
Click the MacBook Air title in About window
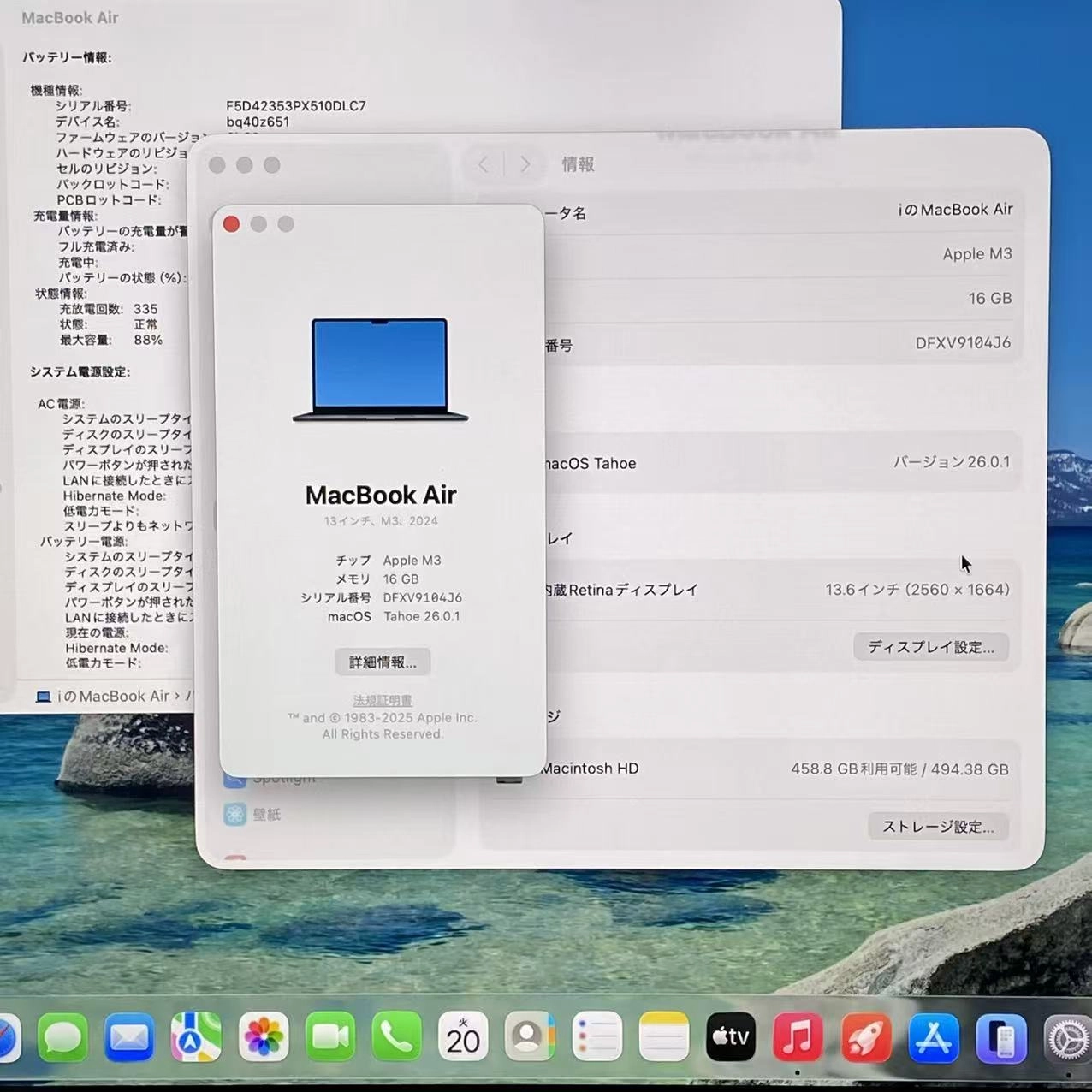tap(381, 495)
